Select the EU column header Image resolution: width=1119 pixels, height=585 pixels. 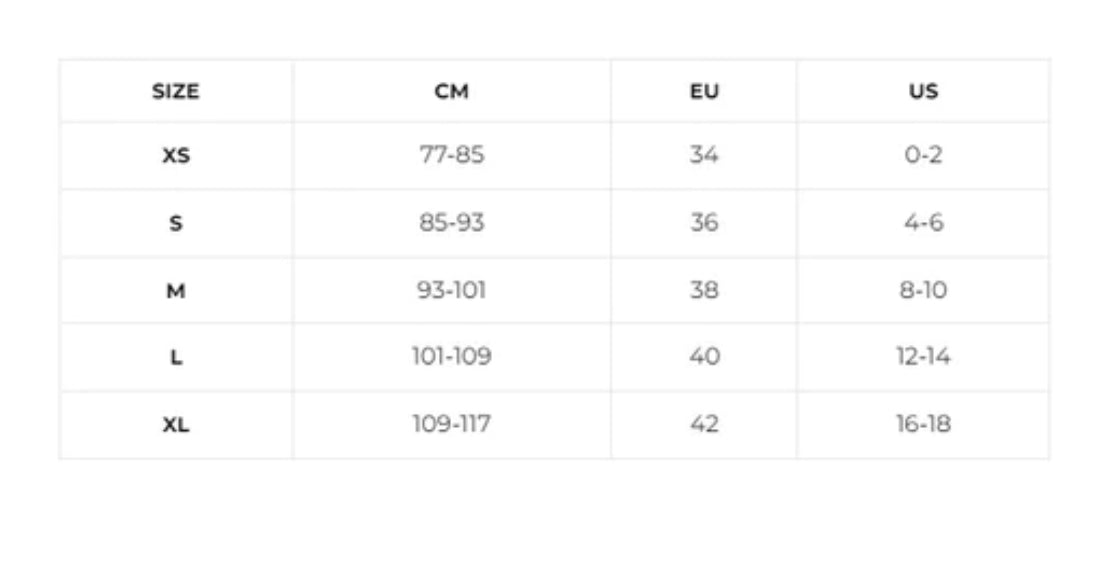click(x=704, y=92)
